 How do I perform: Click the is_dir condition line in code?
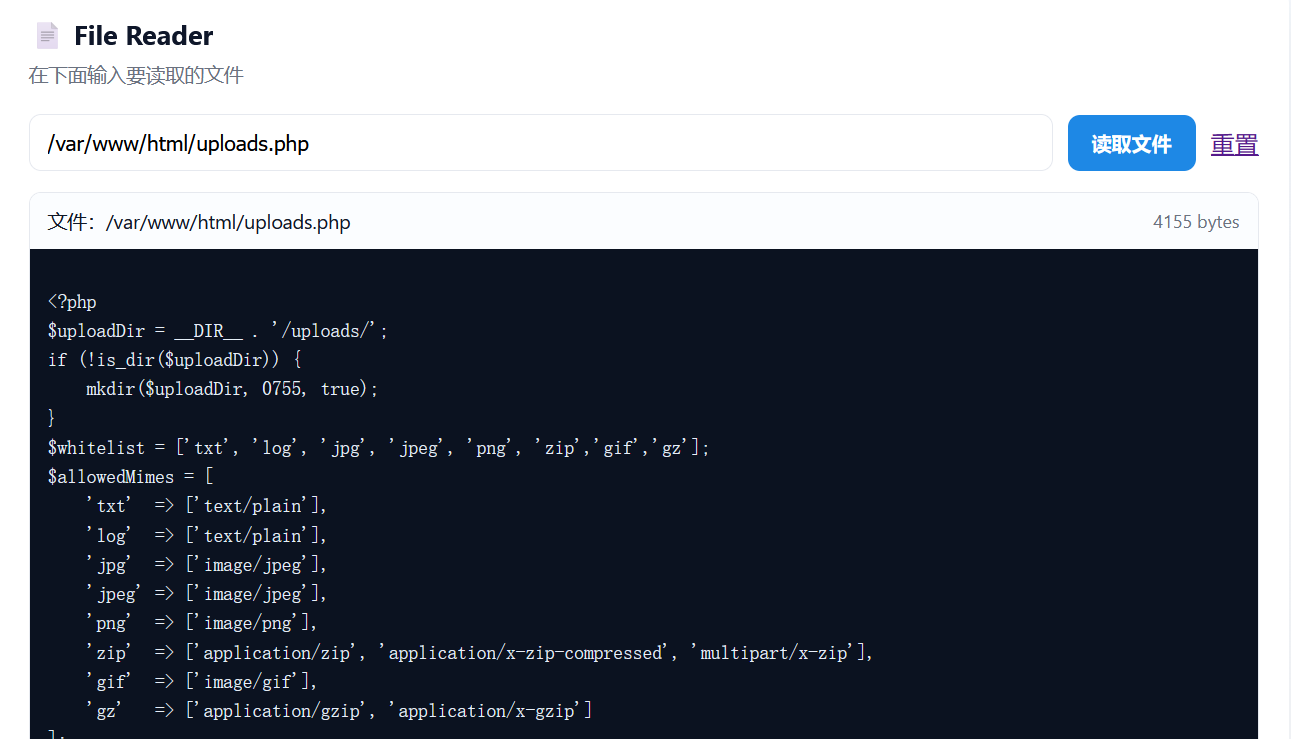tap(174, 360)
